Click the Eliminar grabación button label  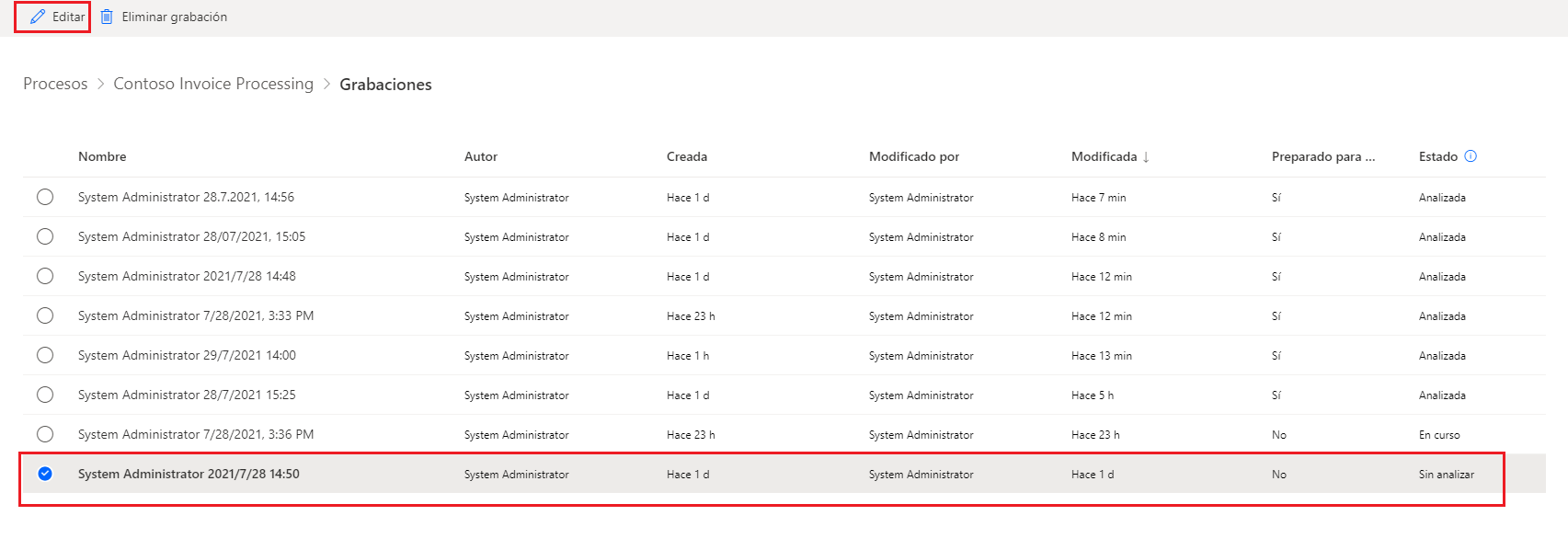[x=174, y=17]
